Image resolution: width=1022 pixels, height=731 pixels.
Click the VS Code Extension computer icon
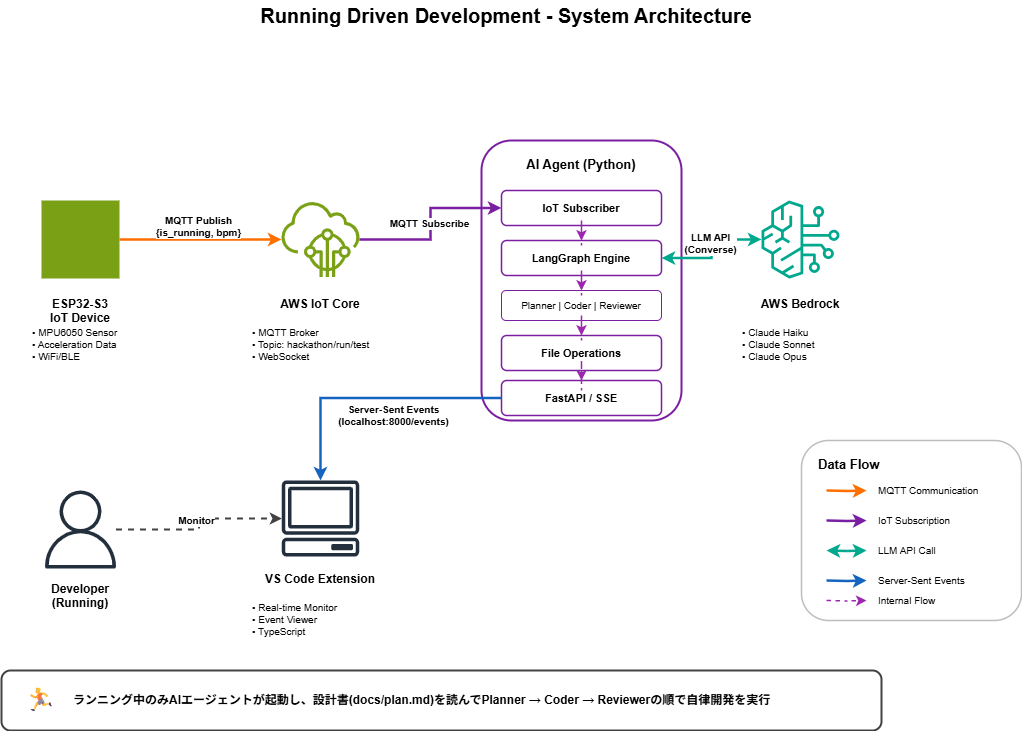coord(320,519)
